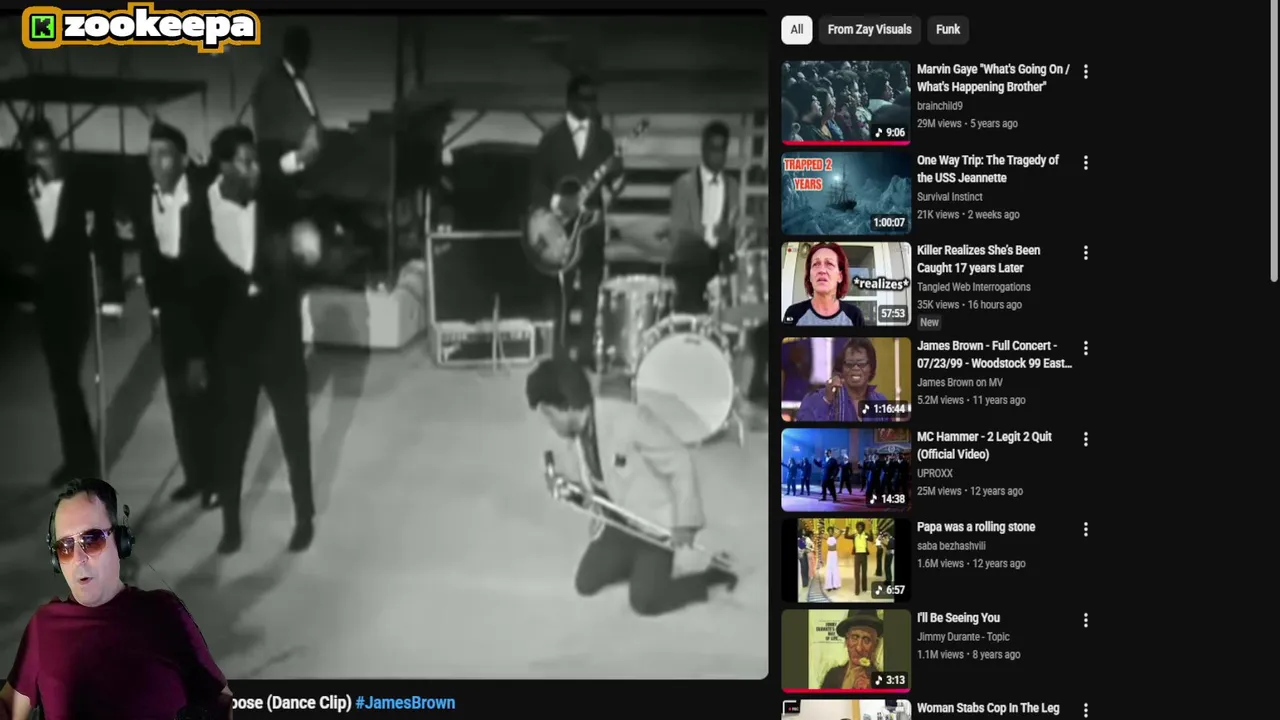Click the #JamesBrown hashtag link

405,703
